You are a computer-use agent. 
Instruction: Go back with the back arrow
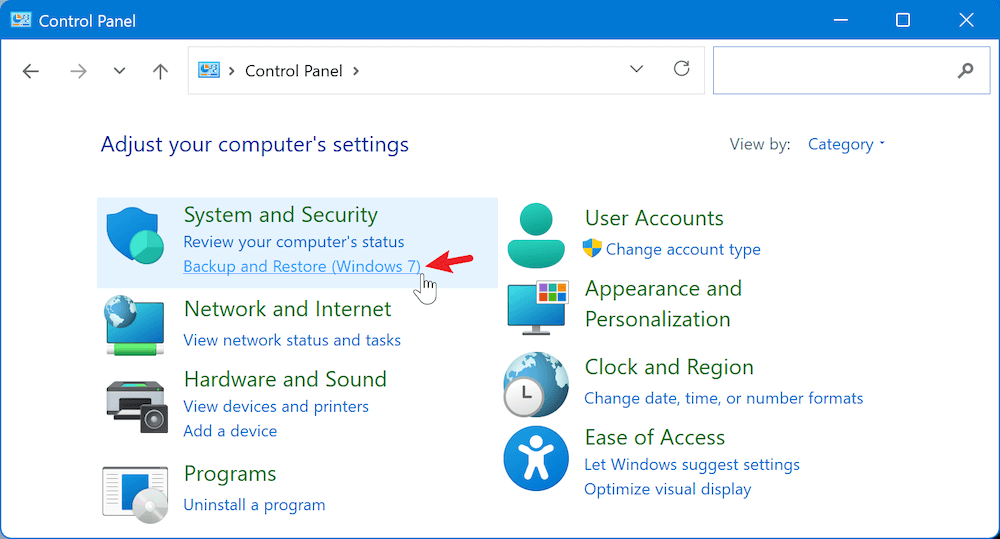[31, 71]
